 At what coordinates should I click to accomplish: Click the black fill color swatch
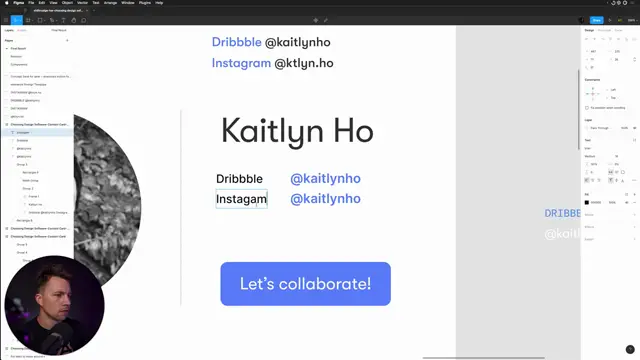(x=587, y=202)
